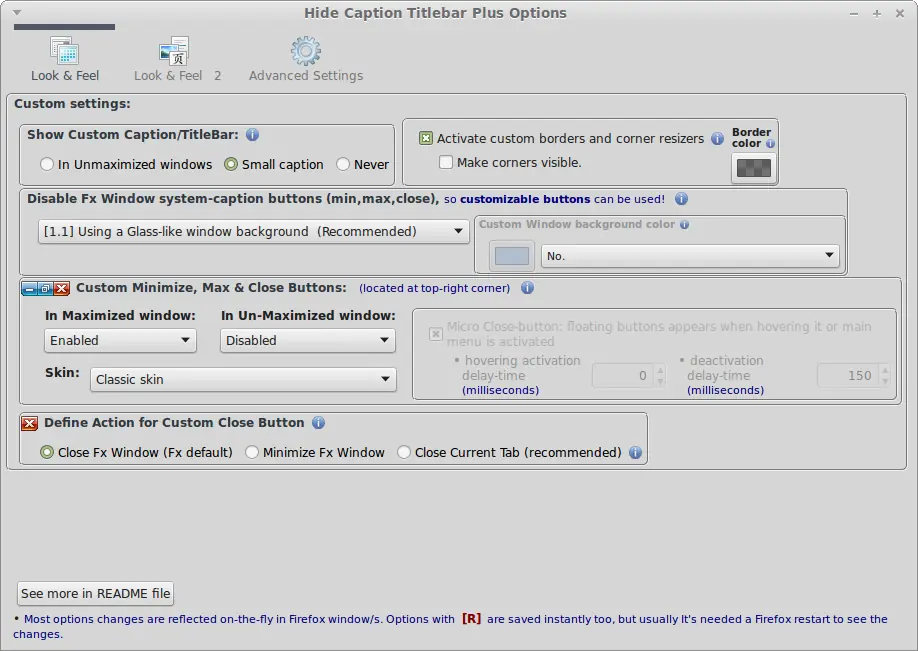Click the custom window background color swatch
The width and height of the screenshot is (918, 651).
tap(512, 256)
